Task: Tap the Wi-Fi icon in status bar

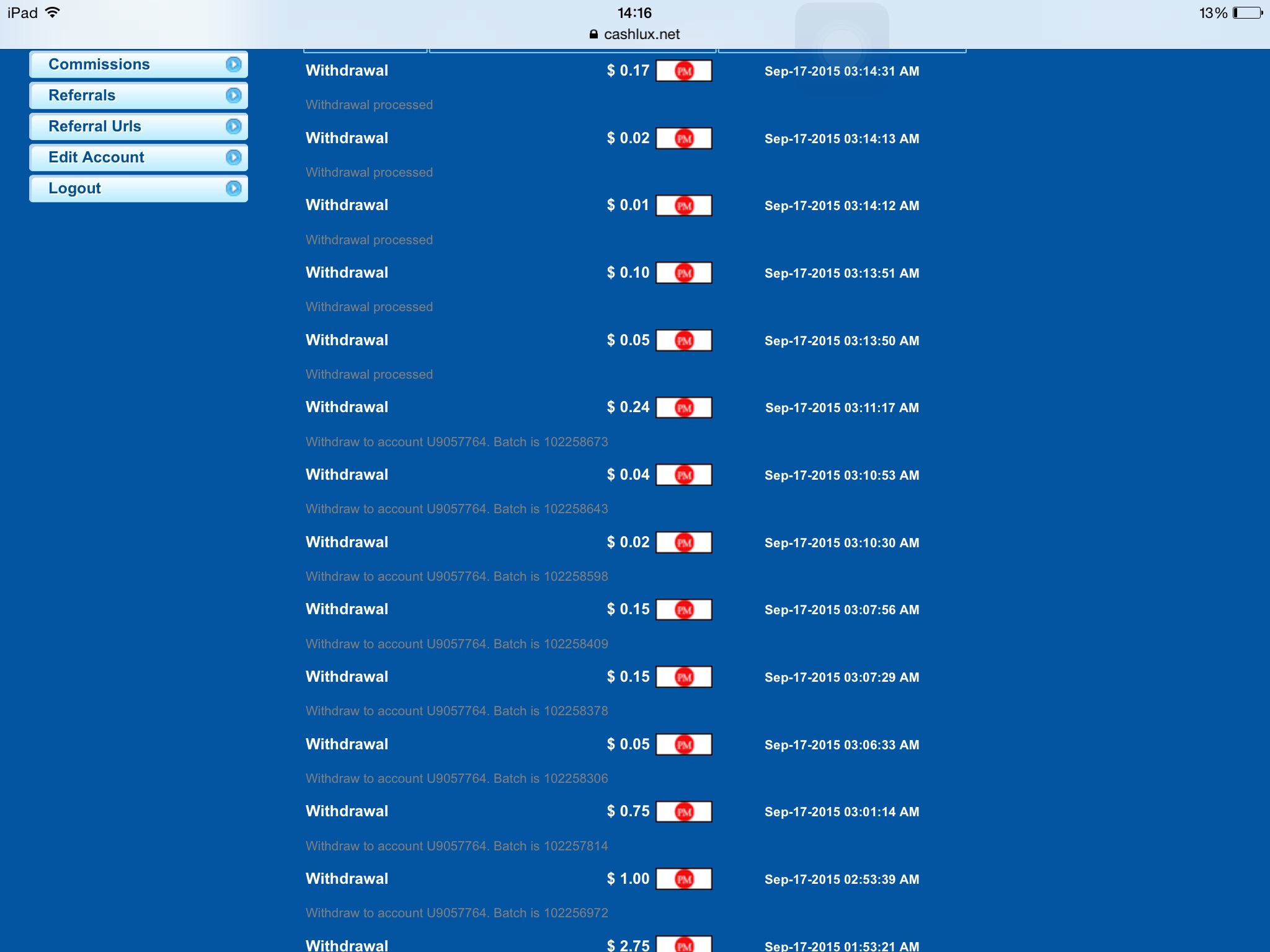Action: (53, 12)
